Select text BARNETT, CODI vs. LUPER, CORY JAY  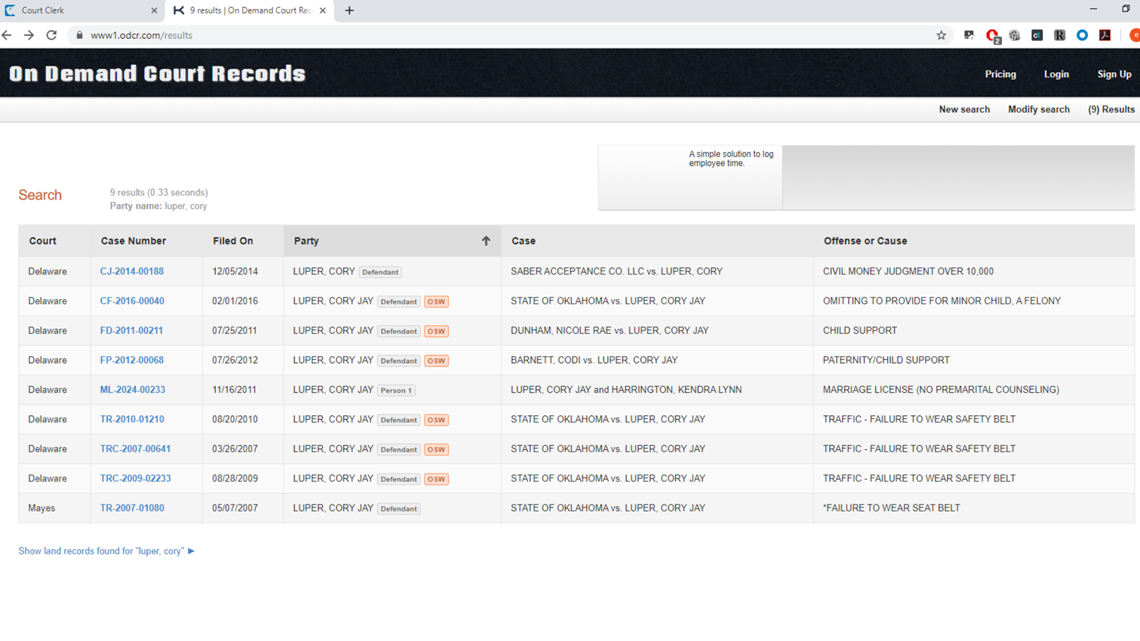(594, 360)
